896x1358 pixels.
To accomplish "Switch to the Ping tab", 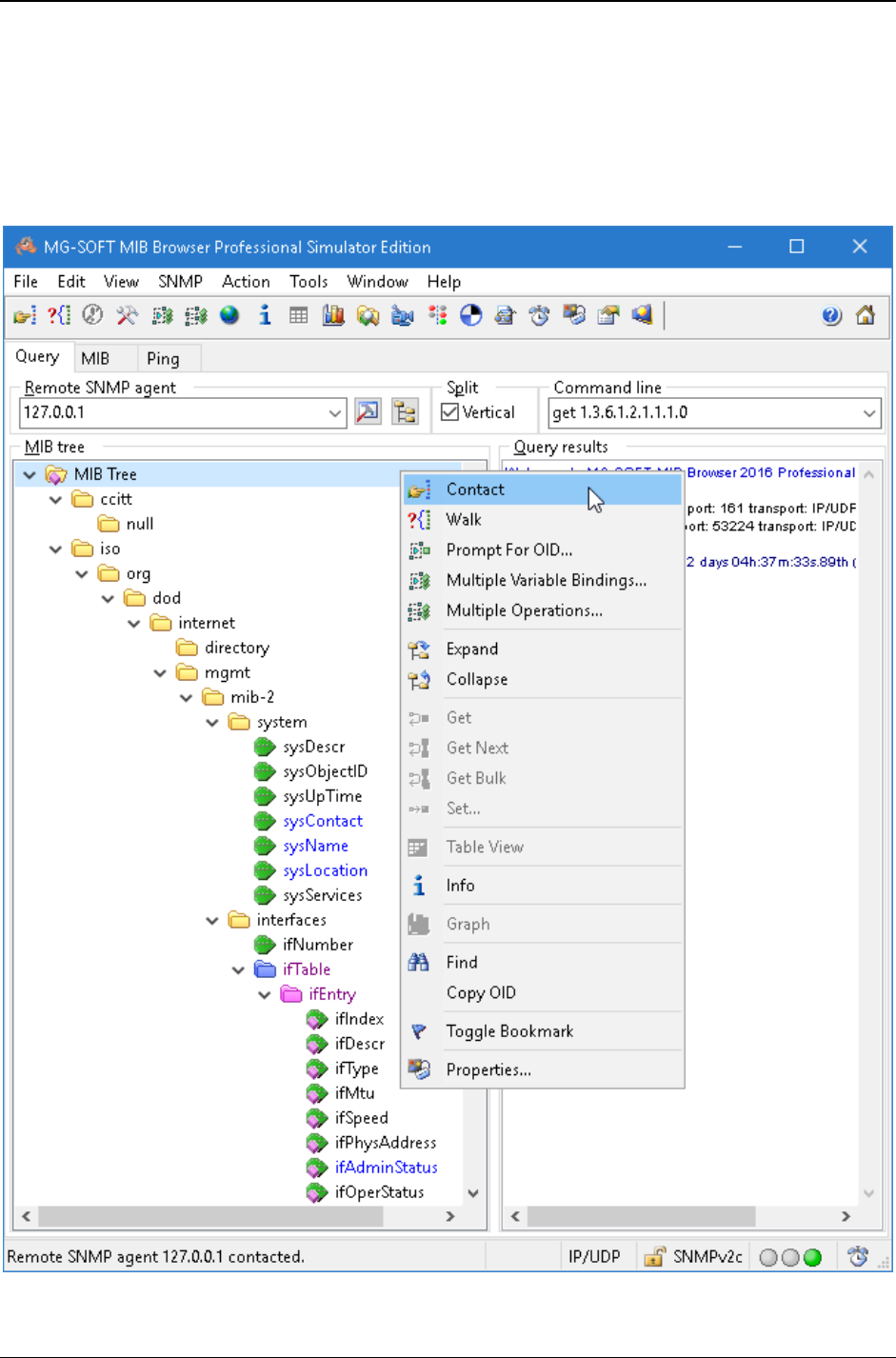I will [x=163, y=358].
